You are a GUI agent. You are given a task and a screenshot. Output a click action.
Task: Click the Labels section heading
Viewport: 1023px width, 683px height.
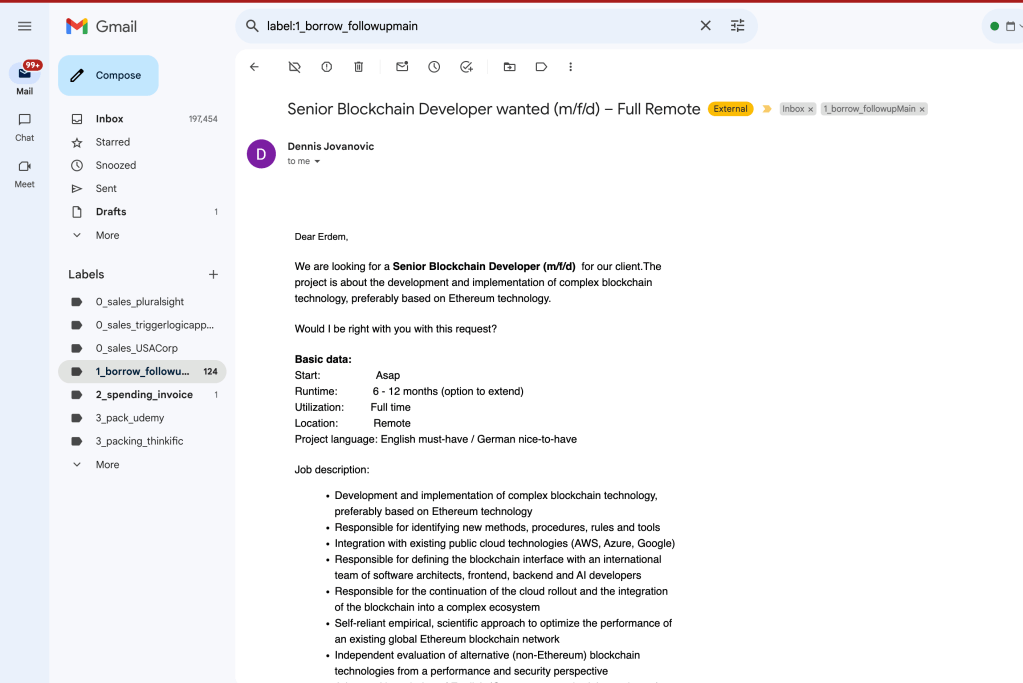pyautogui.click(x=86, y=275)
